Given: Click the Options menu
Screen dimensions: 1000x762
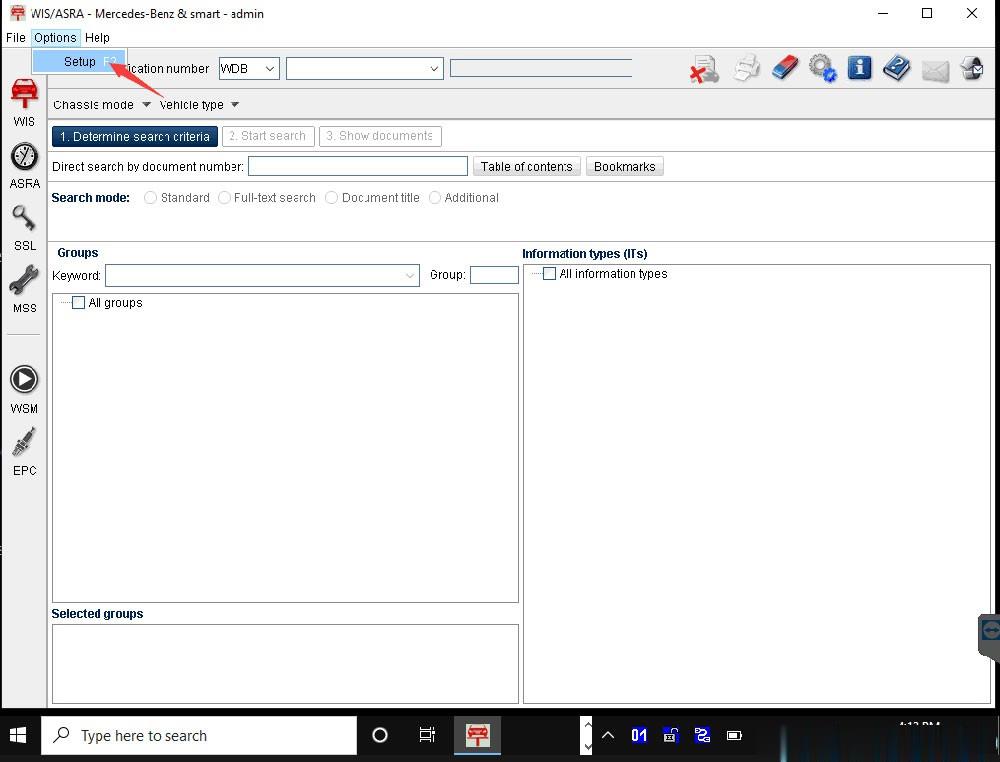Looking at the screenshot, I should pyautogui.click(x=55, y=38).
